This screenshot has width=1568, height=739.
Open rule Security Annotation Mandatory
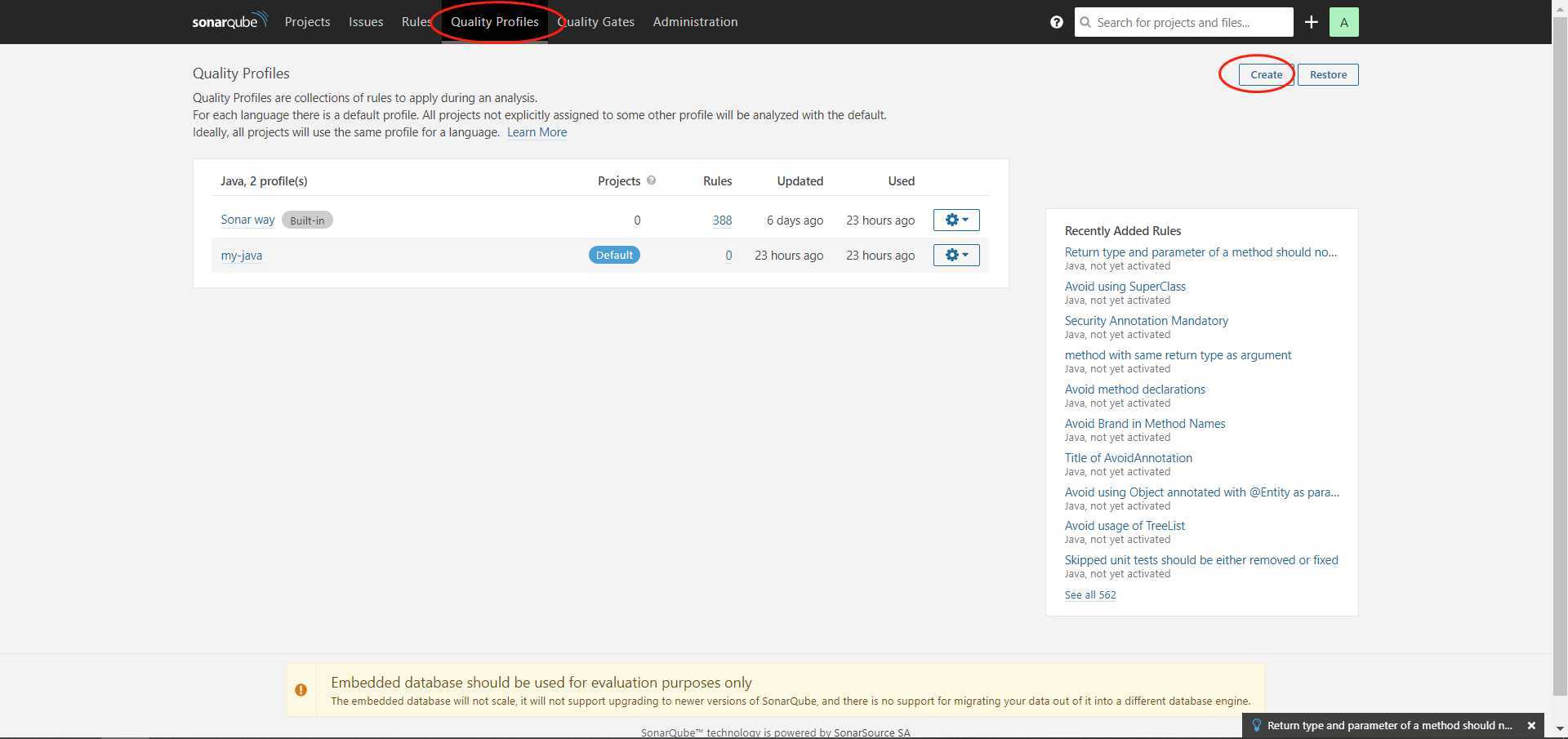pyautogui.click(x=1146, y=321)
